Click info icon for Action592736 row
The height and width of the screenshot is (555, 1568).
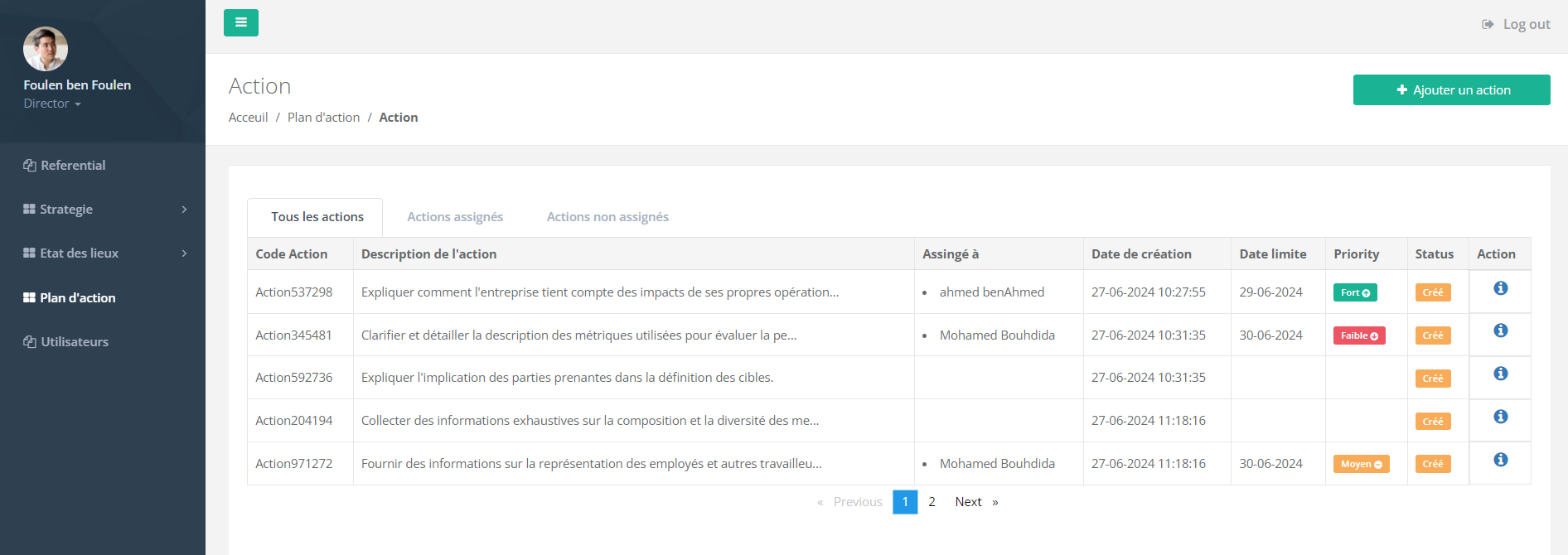[1500, 374]
